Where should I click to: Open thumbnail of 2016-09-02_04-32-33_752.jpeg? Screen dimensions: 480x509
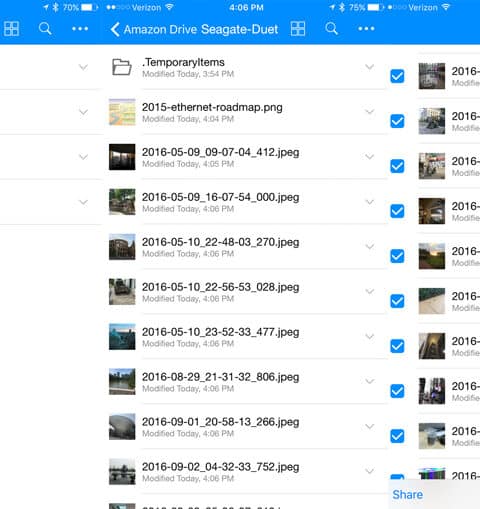(122, 472)
